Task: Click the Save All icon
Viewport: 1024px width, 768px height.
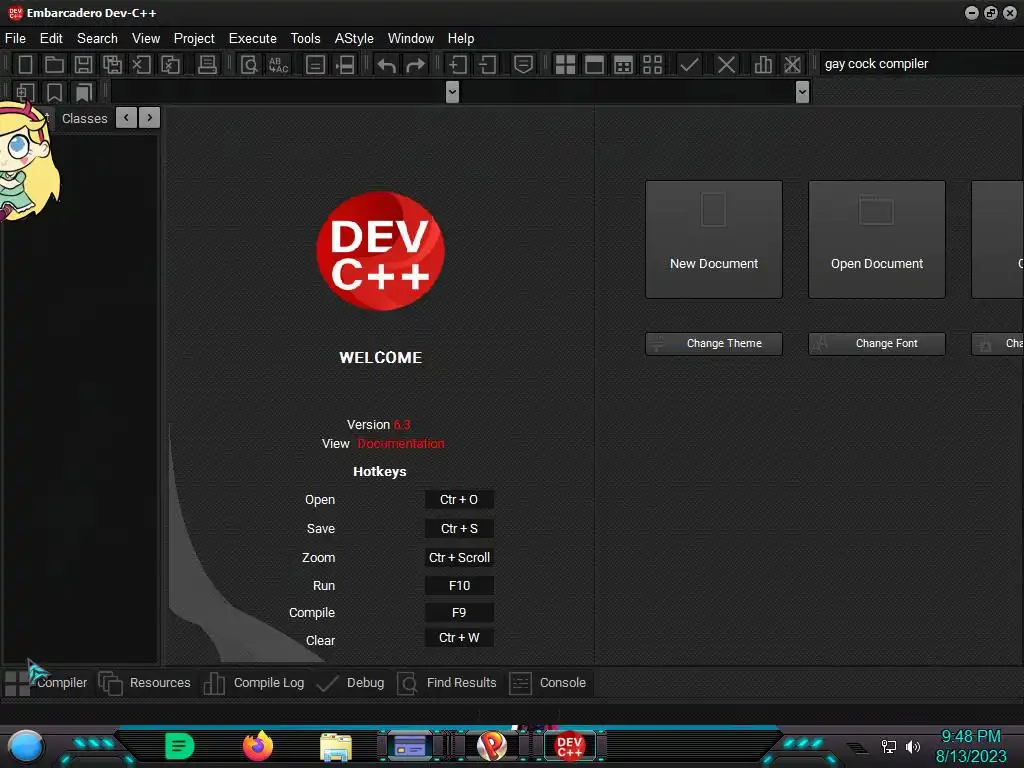Action: click(112, 64)
